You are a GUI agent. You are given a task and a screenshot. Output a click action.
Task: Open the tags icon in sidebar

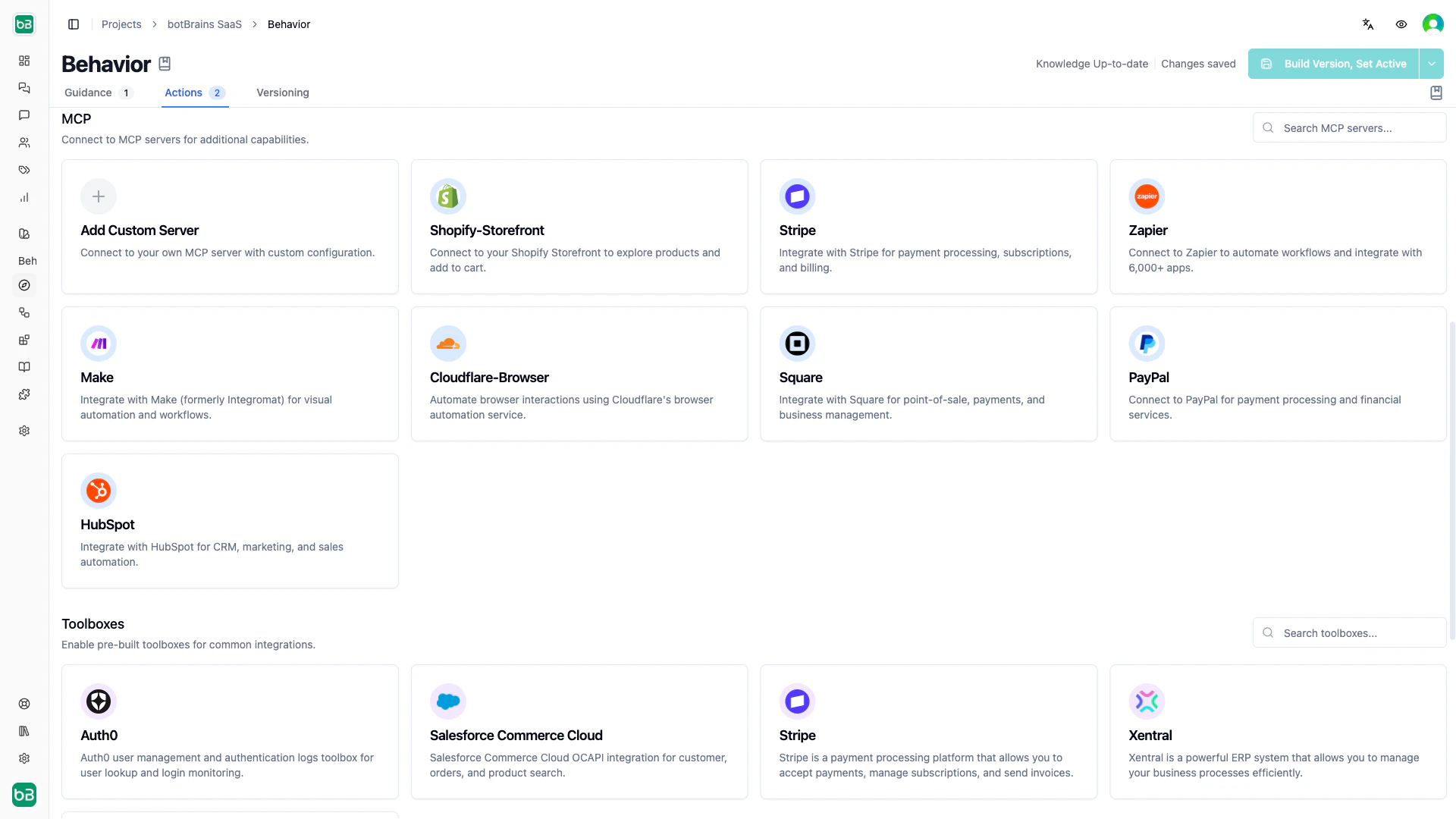(x=24, y=170)
